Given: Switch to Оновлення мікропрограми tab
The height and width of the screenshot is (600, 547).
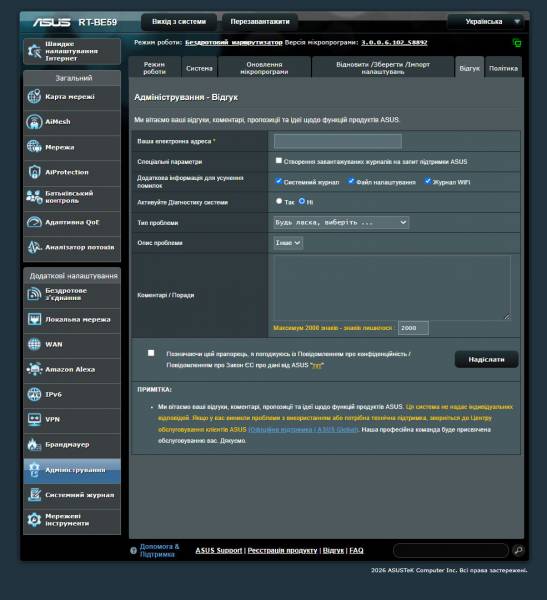Looking at the screenshot, I should point(264,68).
